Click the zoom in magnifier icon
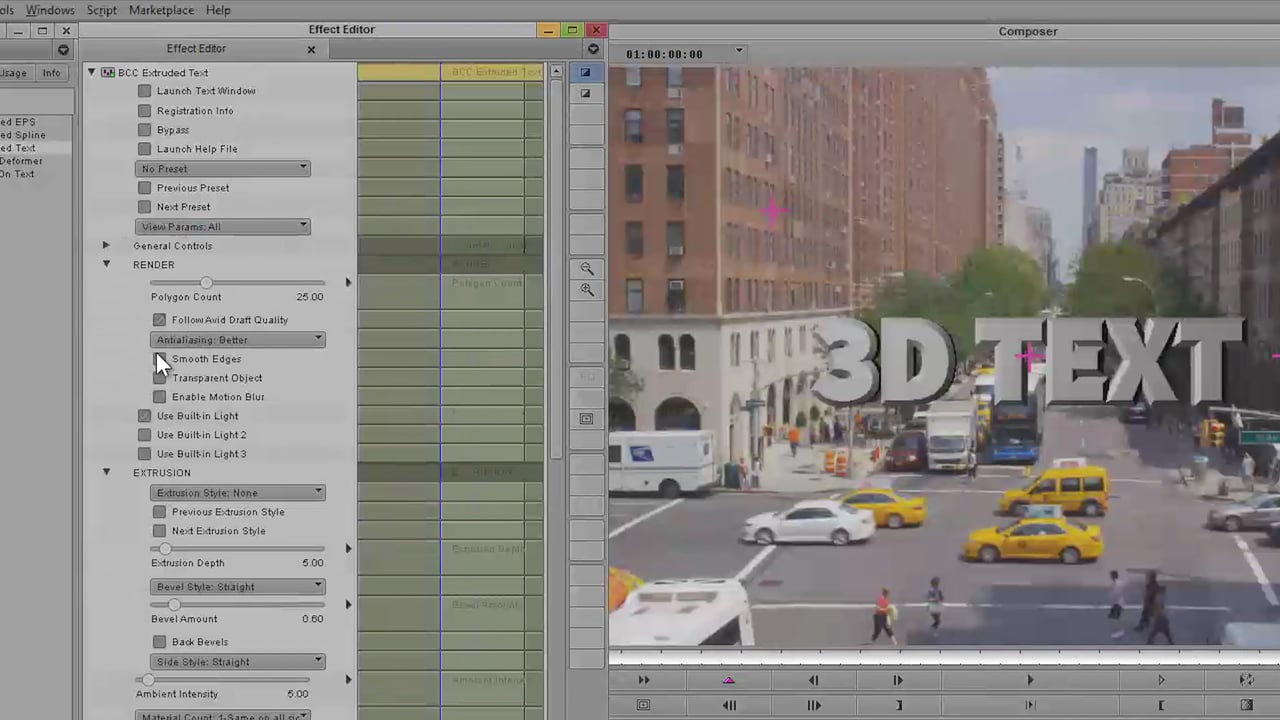1280x720 pixels. click(x=587, y=290)
